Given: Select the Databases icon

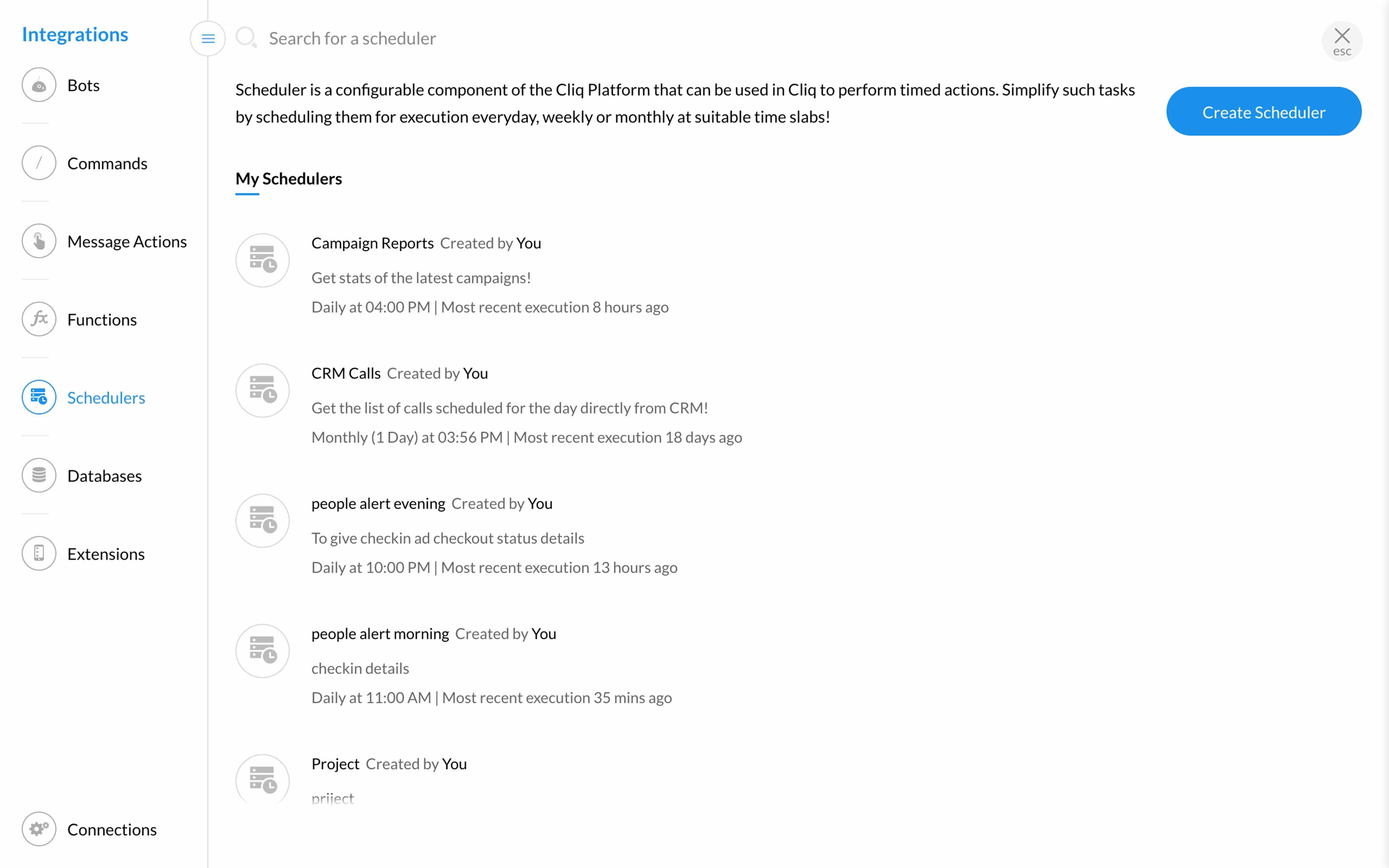Looking at the screenshot, I should tap(39, 475).
